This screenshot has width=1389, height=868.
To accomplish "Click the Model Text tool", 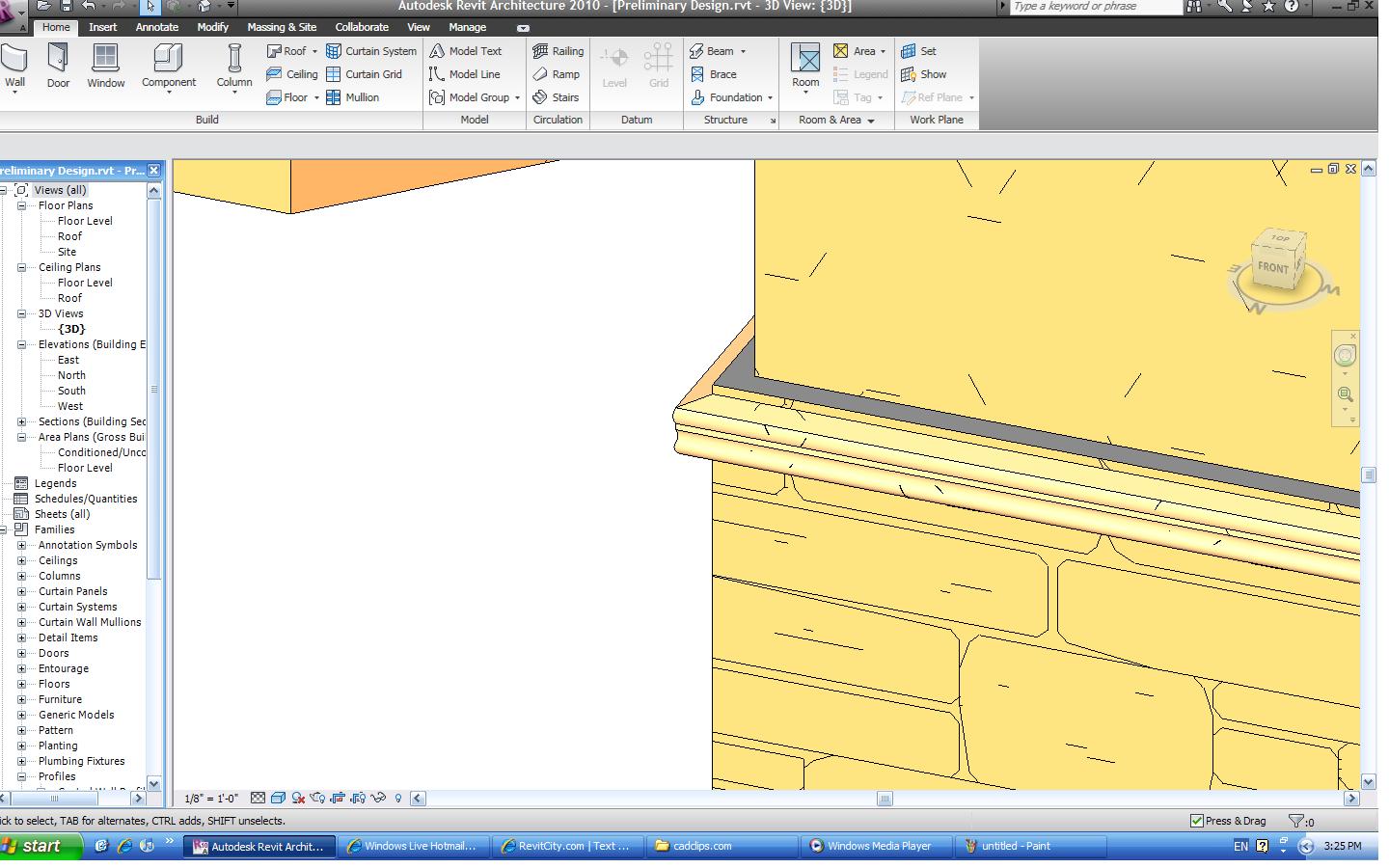I will coord(466,51).
